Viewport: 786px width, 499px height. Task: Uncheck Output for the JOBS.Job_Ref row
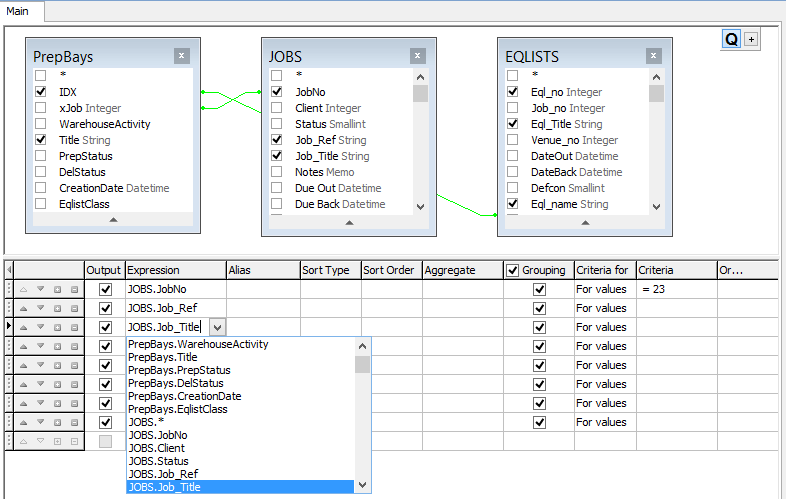105,308
